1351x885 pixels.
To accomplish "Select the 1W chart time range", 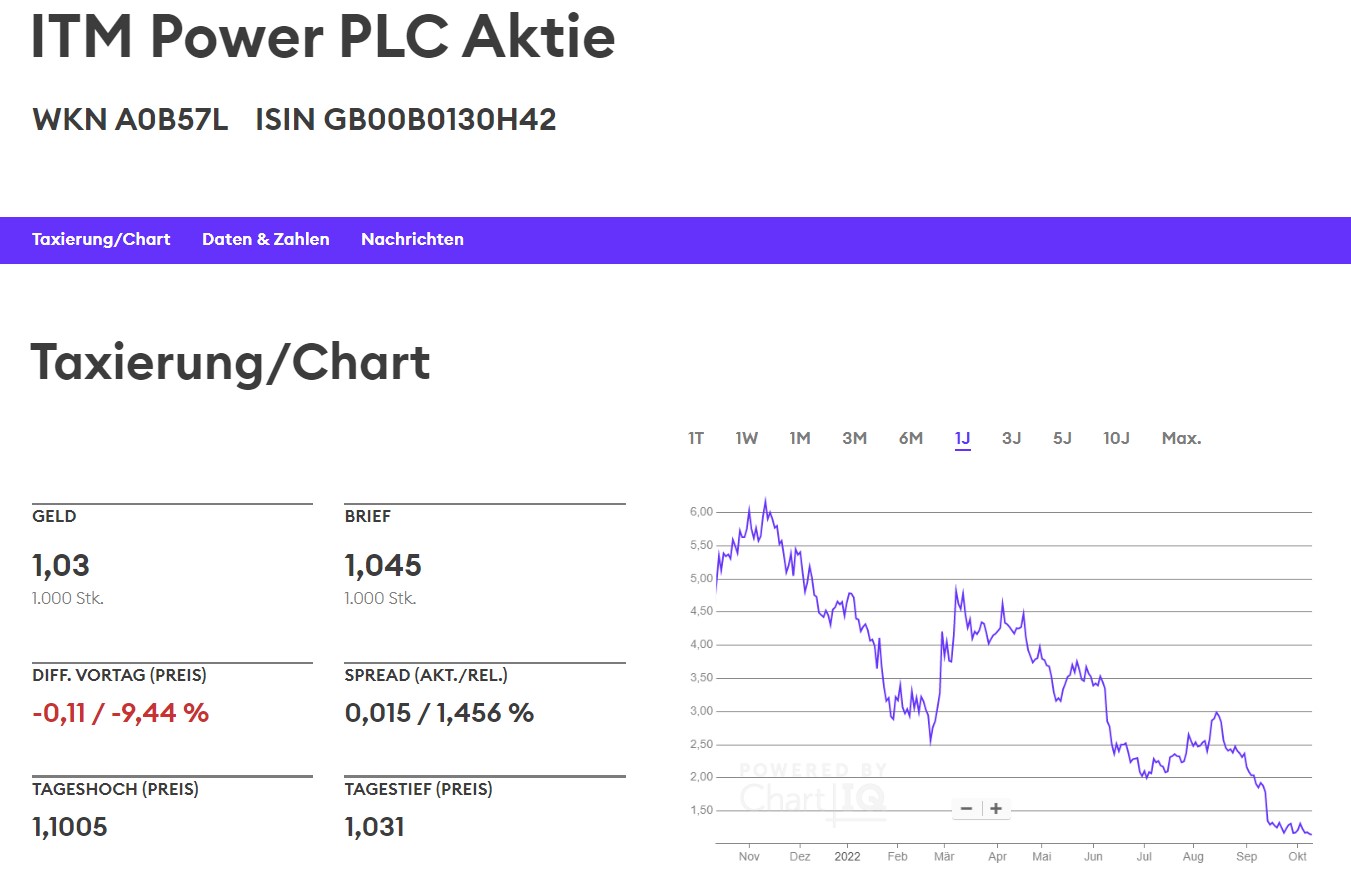I will tap(747, 438).
